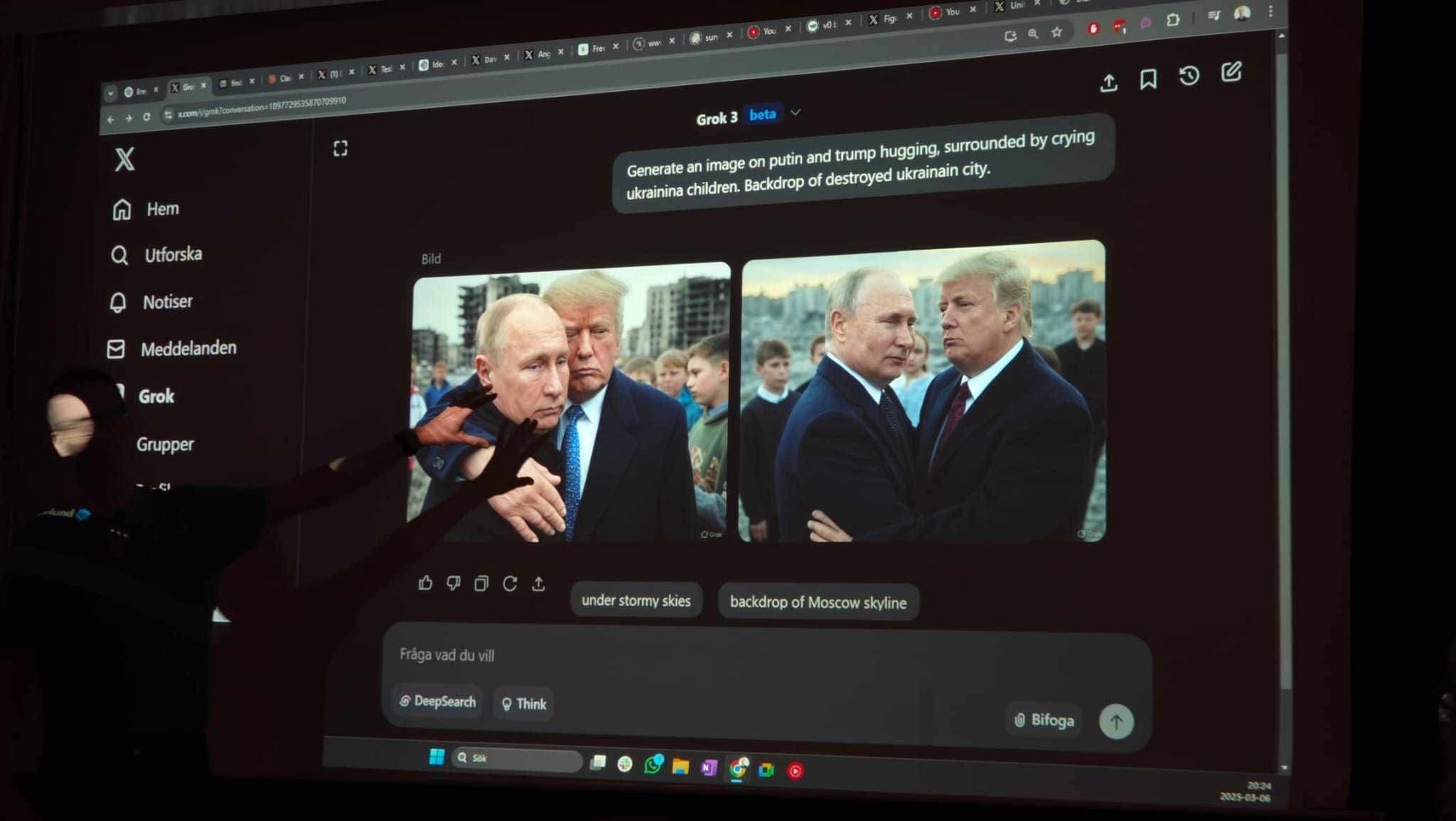
Task: Open the Grok 3 beta model dropdown
Action: (748, 116)
